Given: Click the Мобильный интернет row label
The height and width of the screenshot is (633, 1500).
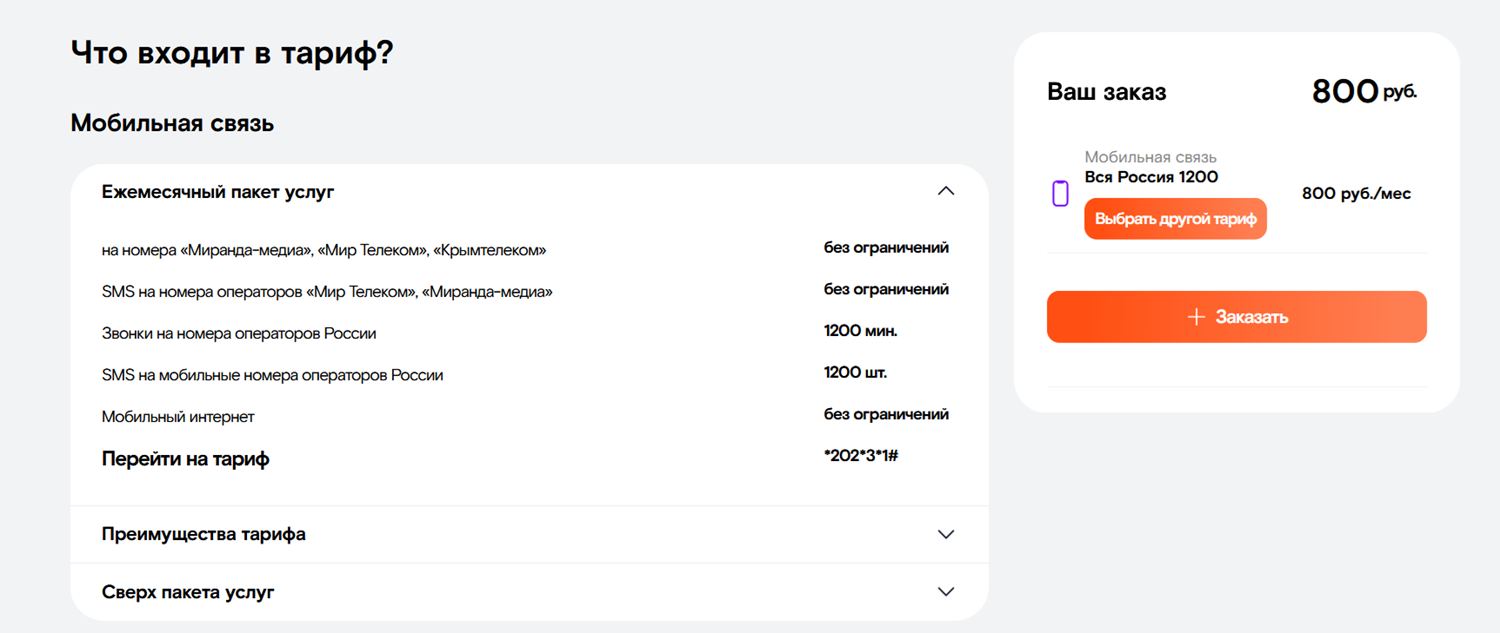Looking at the screenshot, I should click(178, 417).
